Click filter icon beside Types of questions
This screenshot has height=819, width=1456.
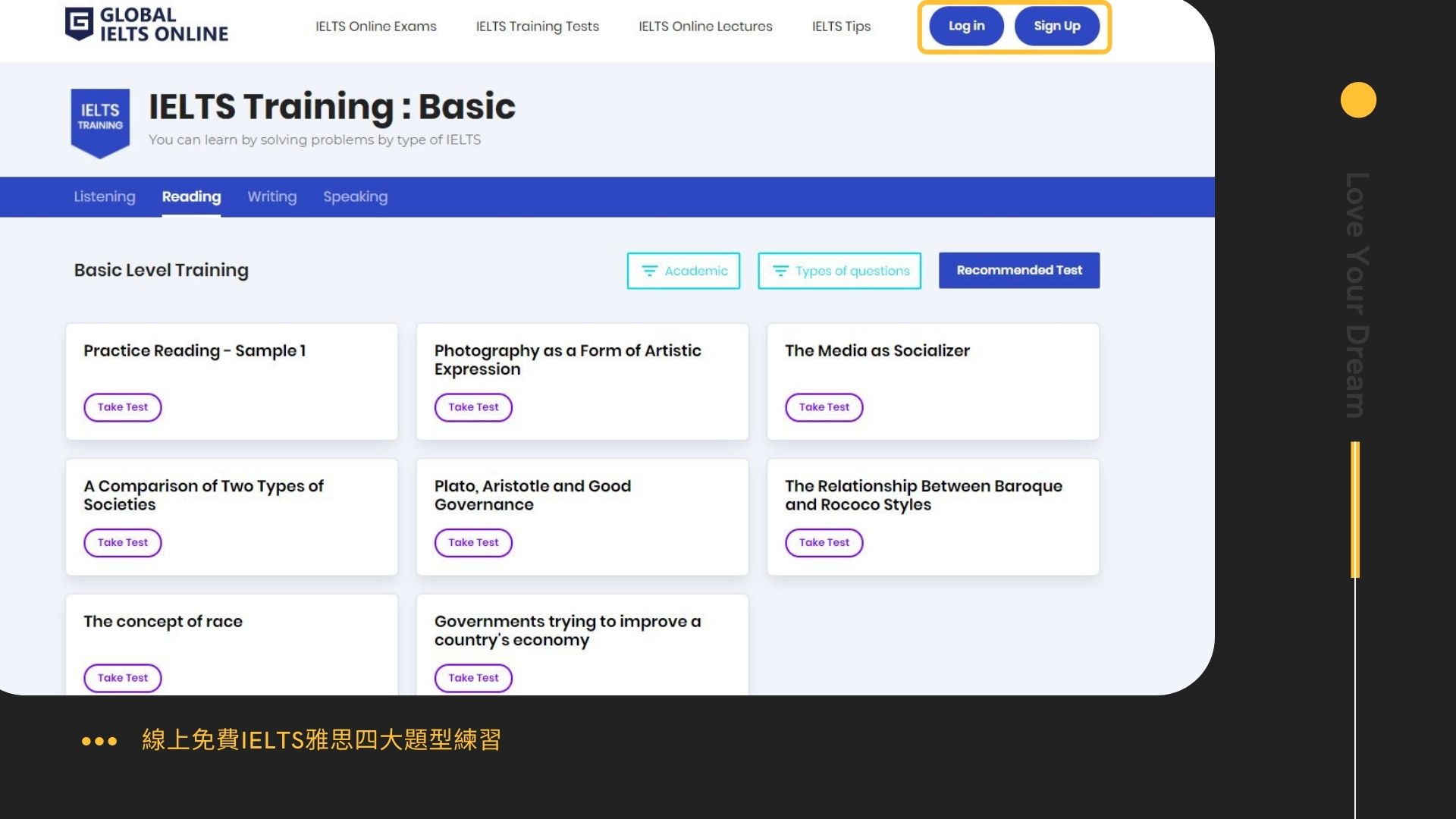[x=780, y=271]
